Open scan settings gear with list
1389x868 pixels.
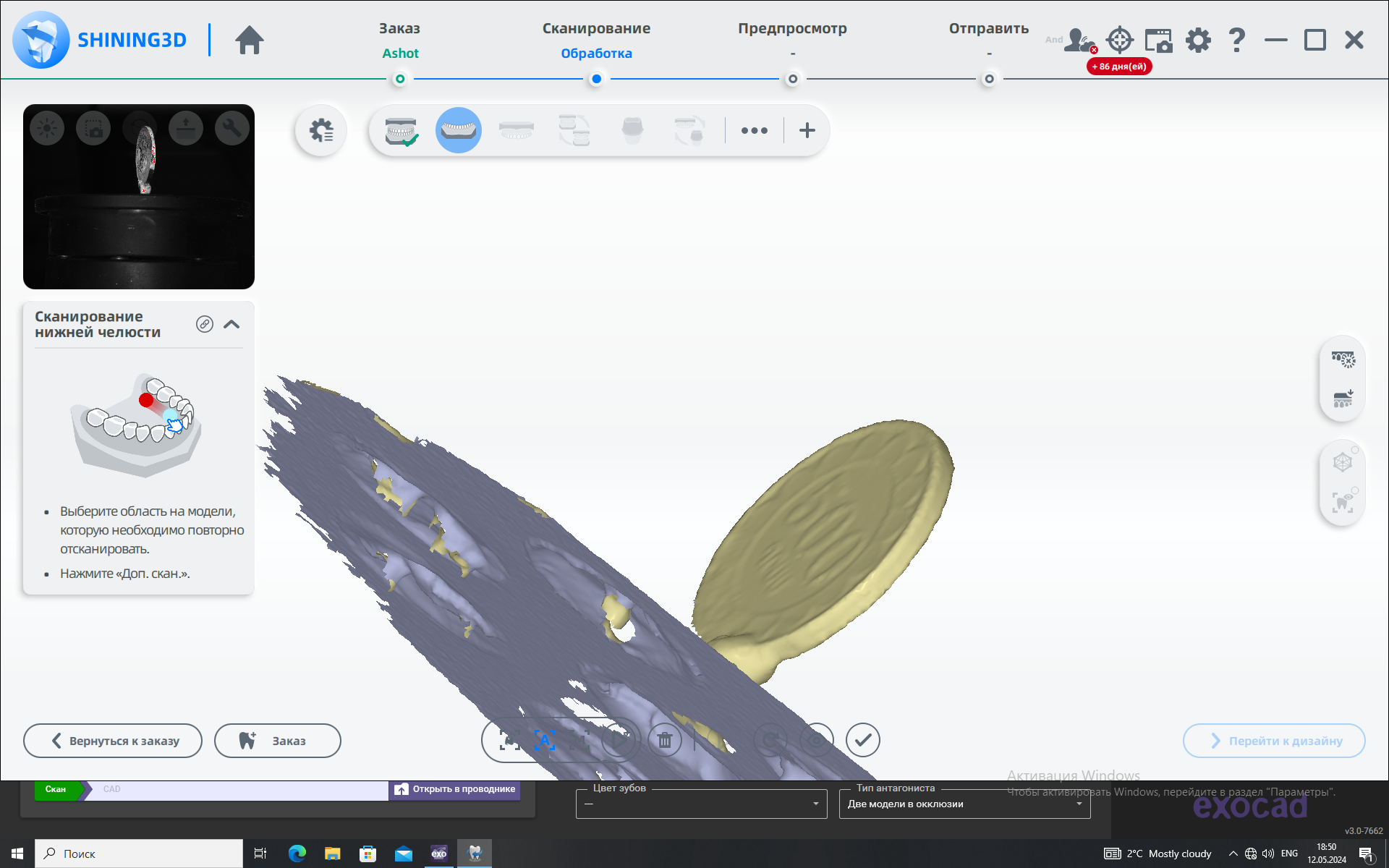pos(321,131)
